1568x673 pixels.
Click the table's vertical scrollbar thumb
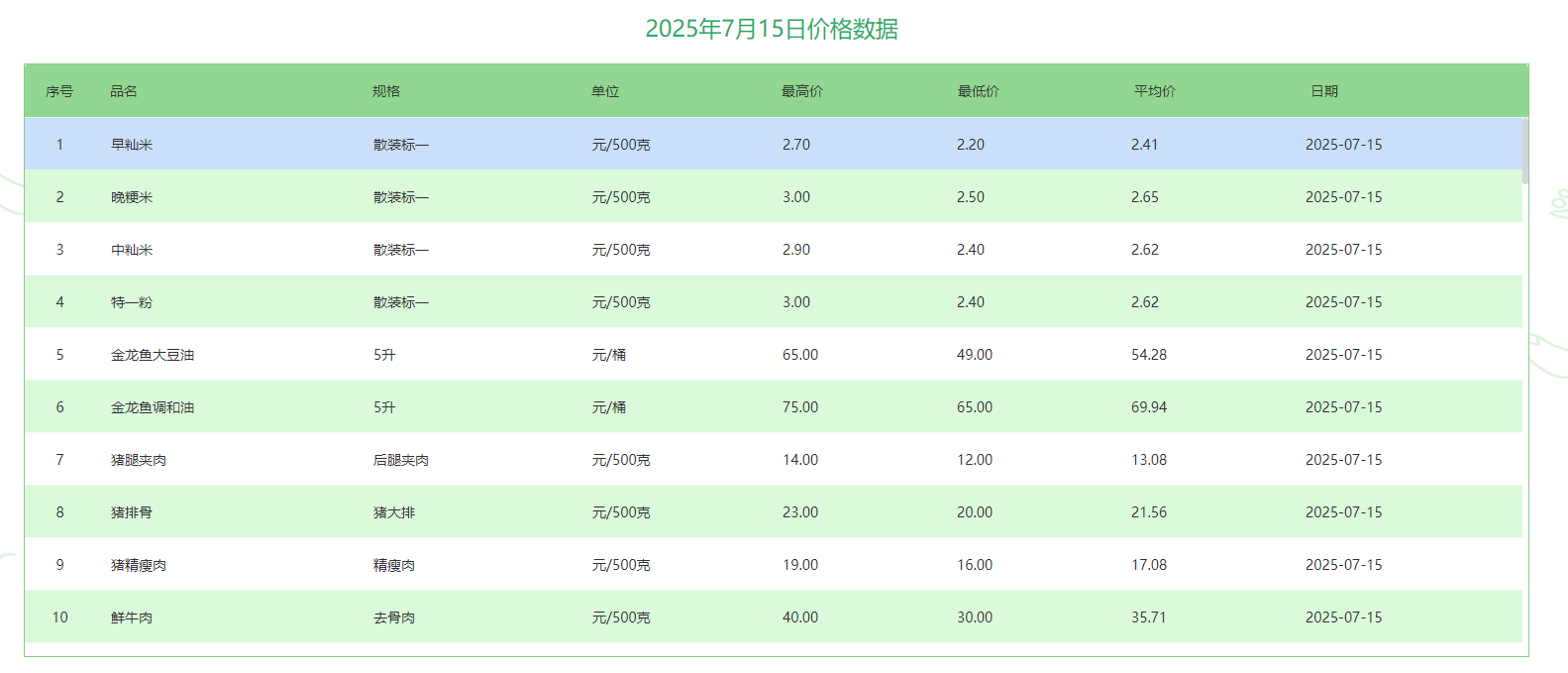click(x=1525, y=151)
